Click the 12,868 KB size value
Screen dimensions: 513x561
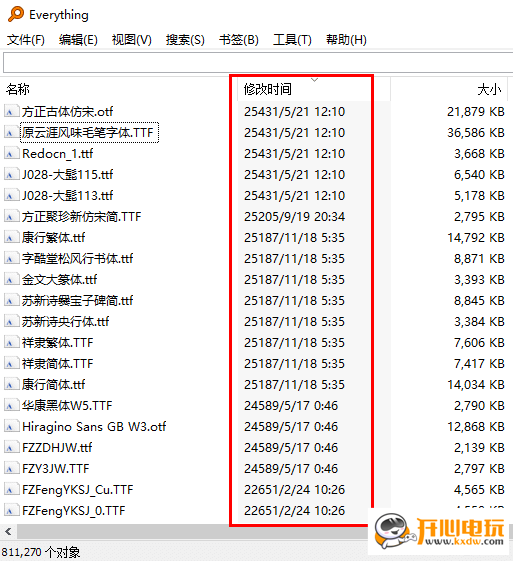pos(476,426)
